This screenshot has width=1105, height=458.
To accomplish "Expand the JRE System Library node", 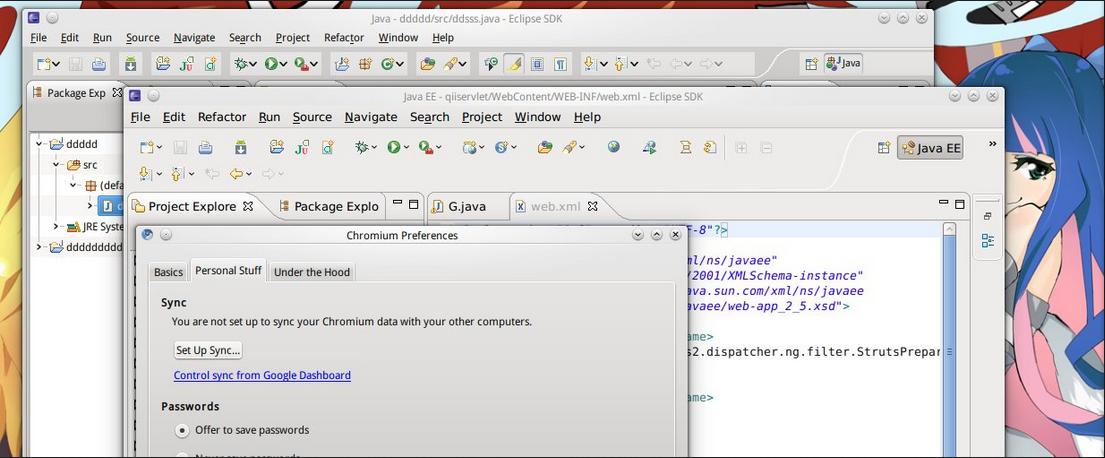I will [x=56, y=226].
